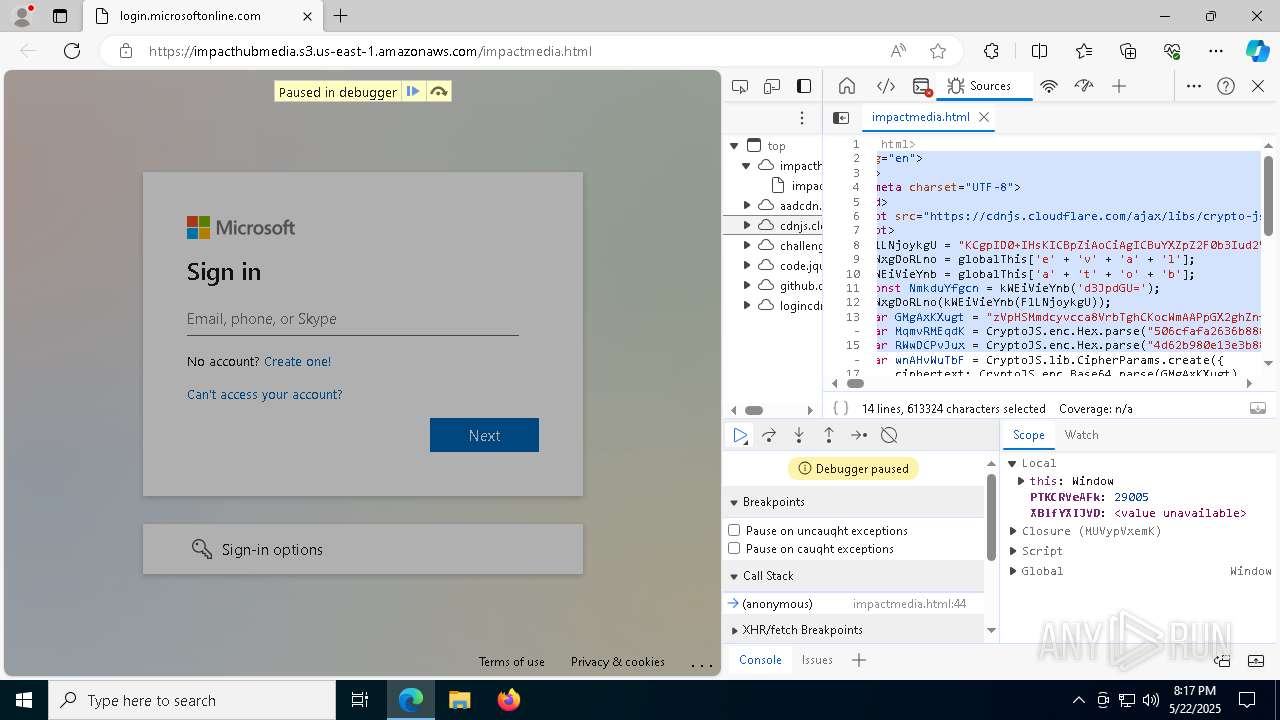Screen dimensions: 1280x720
Task: Enable Pause on uncaught exceptions
Action: coord(734,530)
